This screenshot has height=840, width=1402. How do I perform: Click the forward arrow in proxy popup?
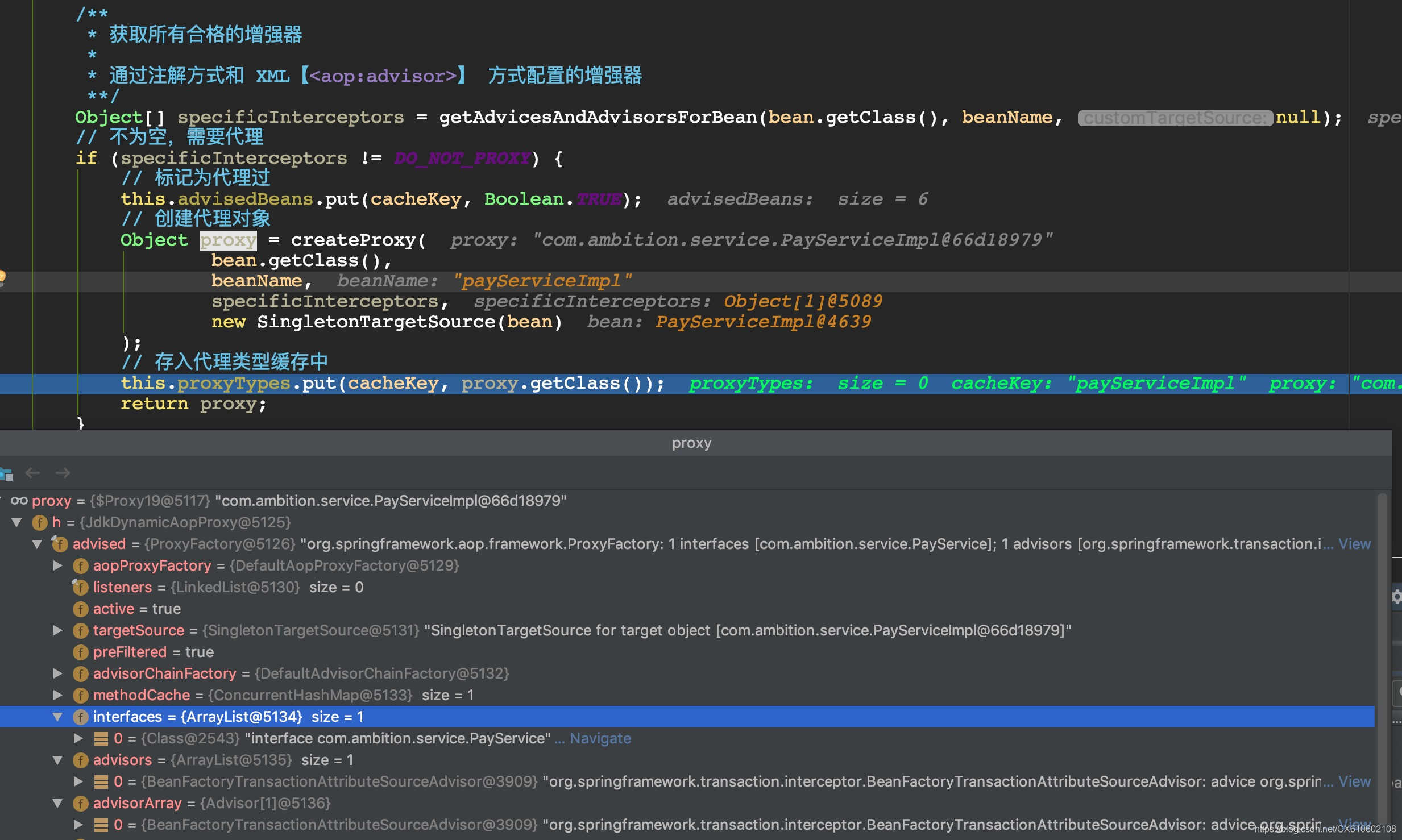click(x=63, y=473)
